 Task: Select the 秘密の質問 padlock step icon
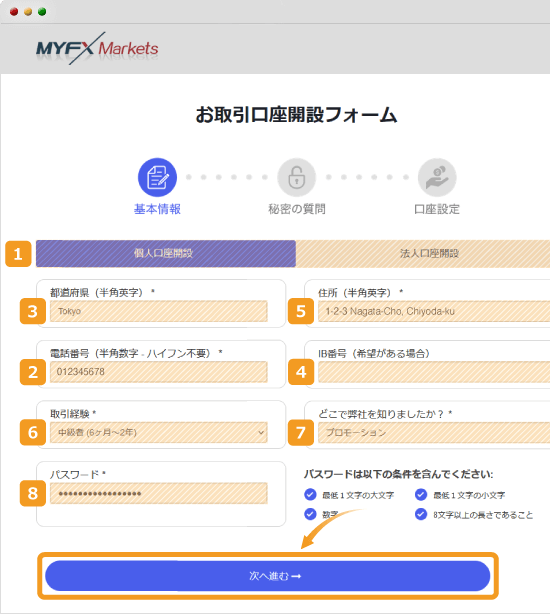[x=297, y=177]
